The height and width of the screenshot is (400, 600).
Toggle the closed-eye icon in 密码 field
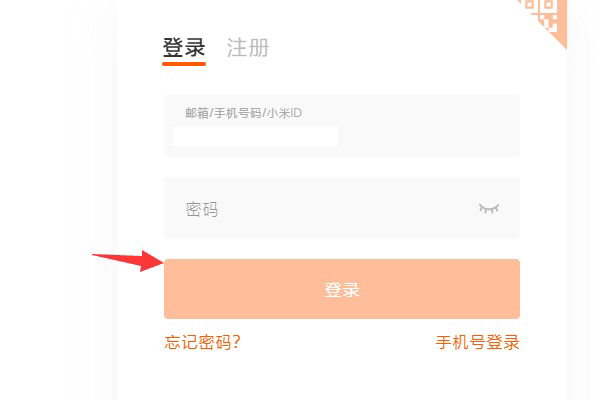click(488, 208)
